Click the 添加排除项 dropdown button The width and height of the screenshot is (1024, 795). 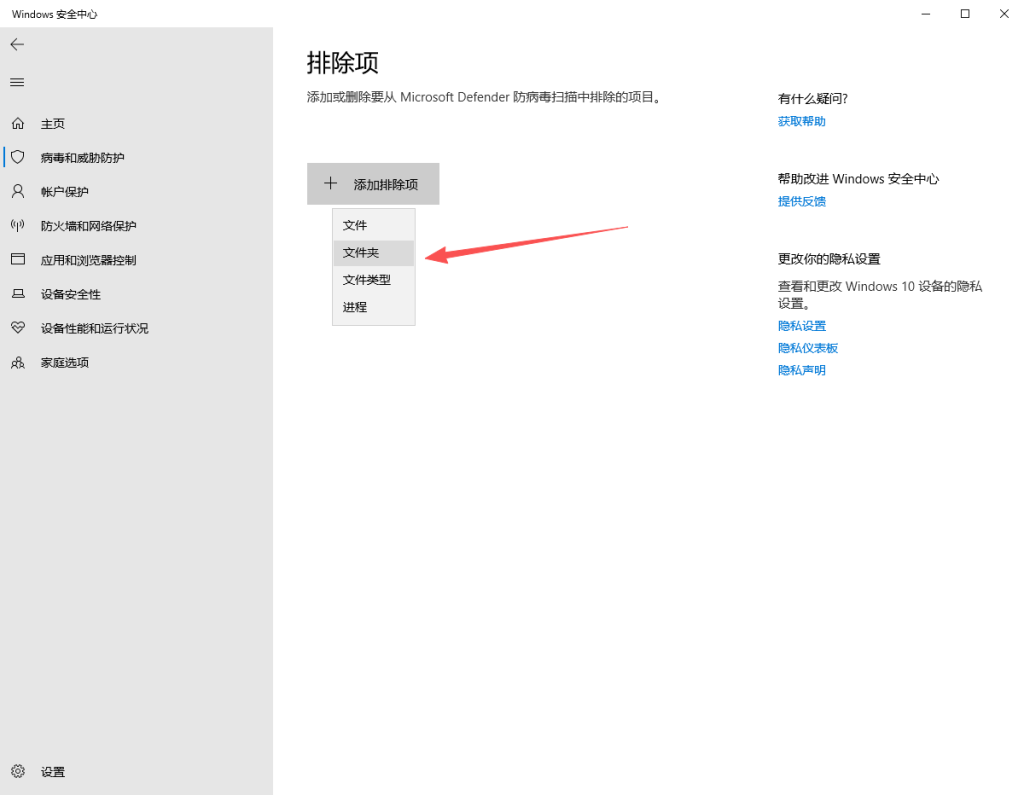point(373,184)
